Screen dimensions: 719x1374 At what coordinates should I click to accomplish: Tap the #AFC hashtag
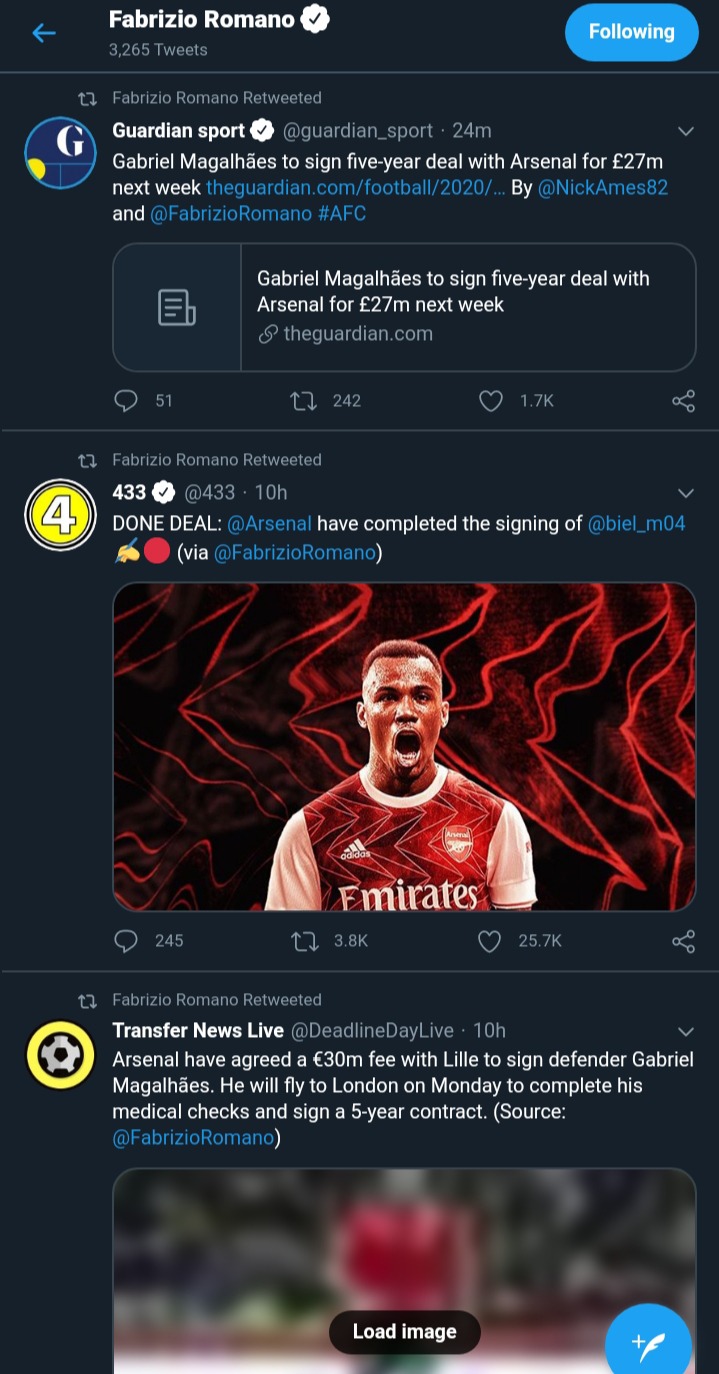tap(341, 213)
